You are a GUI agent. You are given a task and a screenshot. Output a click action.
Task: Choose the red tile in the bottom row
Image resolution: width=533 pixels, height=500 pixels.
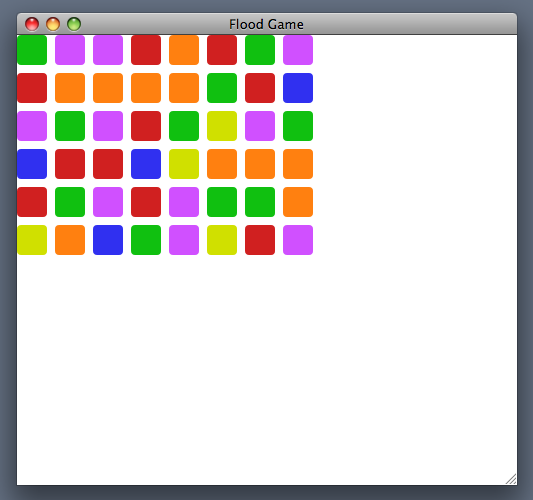[x=260, y=240]
